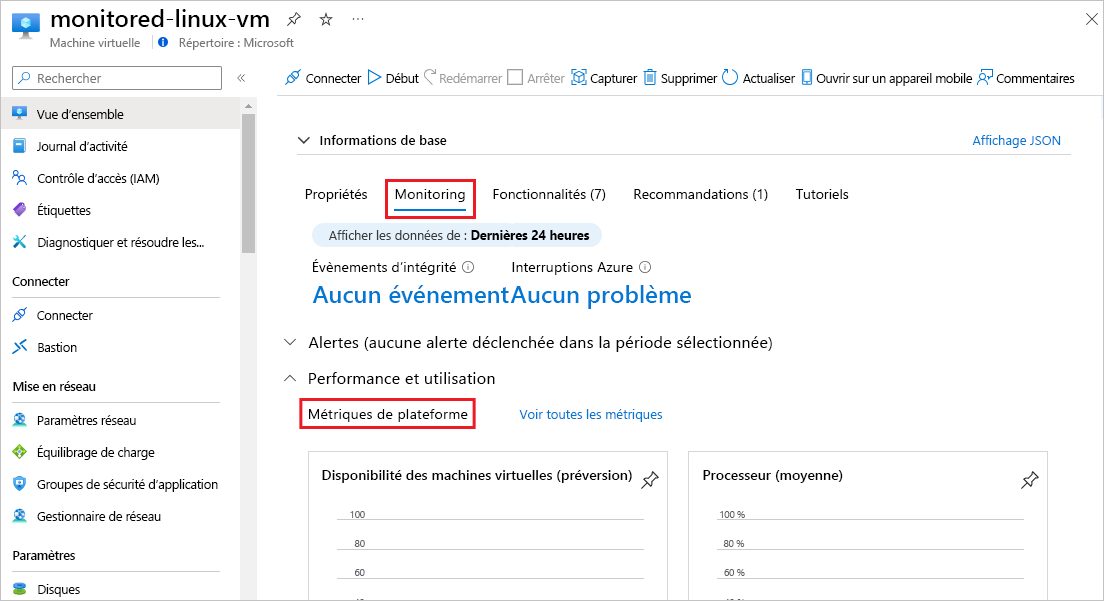This screenshot has height=601, width=1104.
Task: Select Vue d'ensemble in sidebar
Action: [x=120, y=114]
